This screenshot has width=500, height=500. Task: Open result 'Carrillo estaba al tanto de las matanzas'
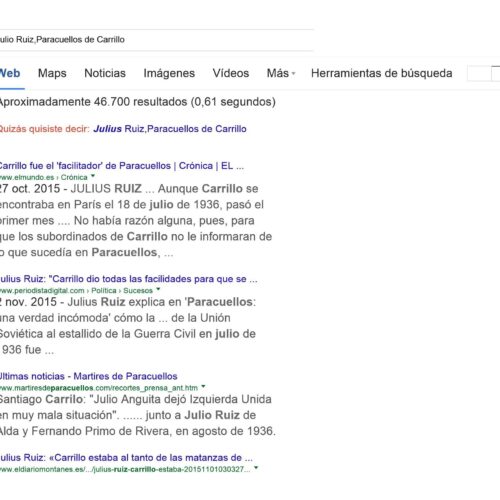tap(126, 457)
